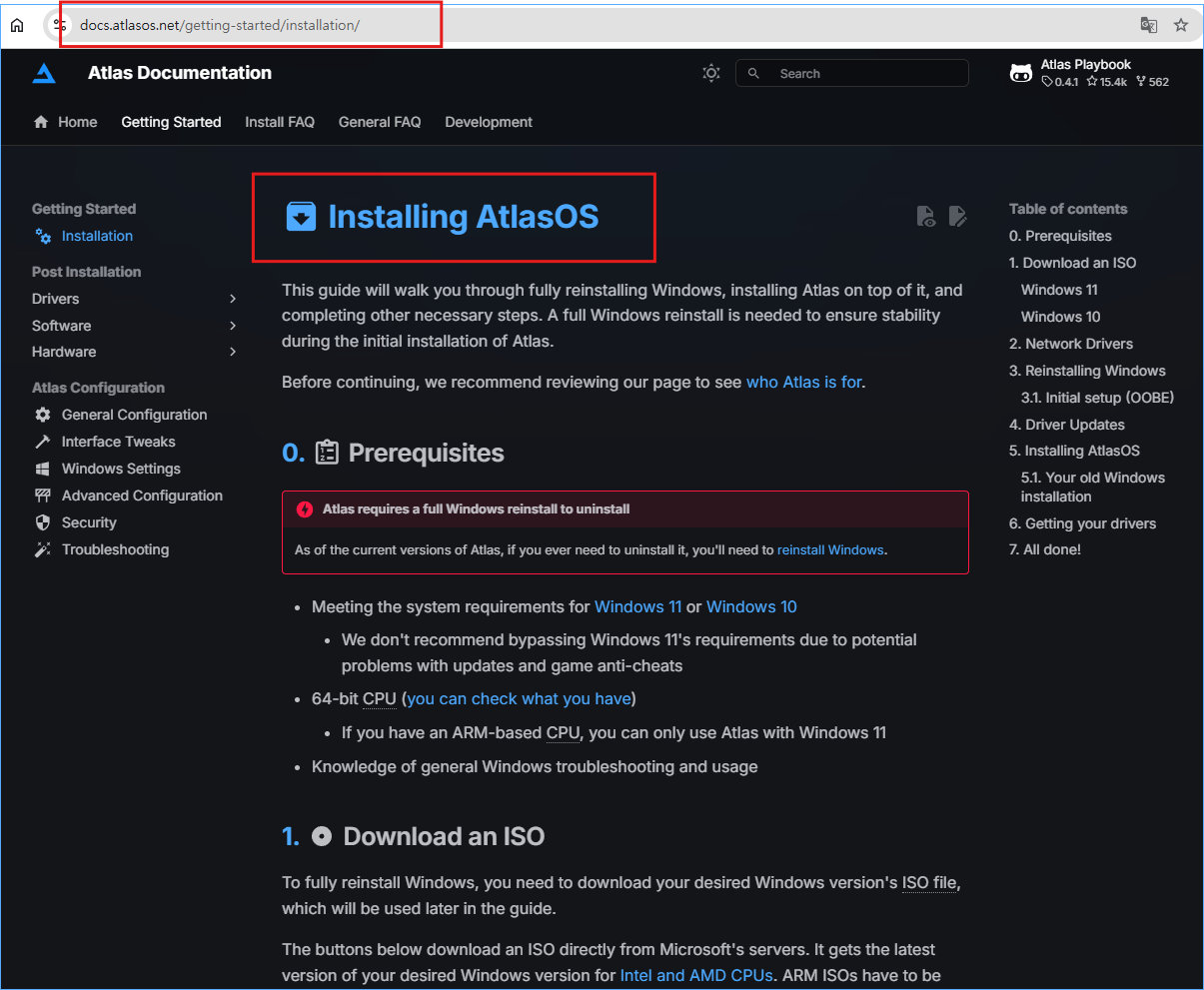Bookmark this page with the star icon

(x=1181, y=25)
